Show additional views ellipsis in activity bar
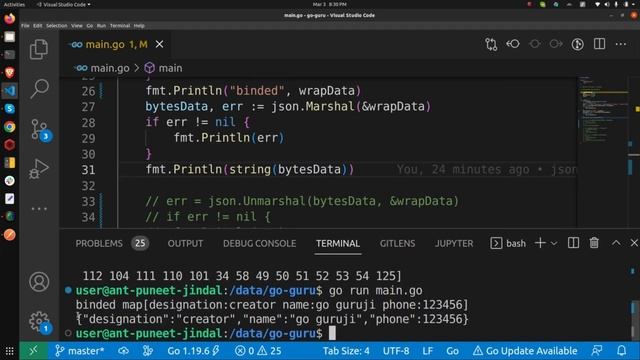 [x=39, y=209]
